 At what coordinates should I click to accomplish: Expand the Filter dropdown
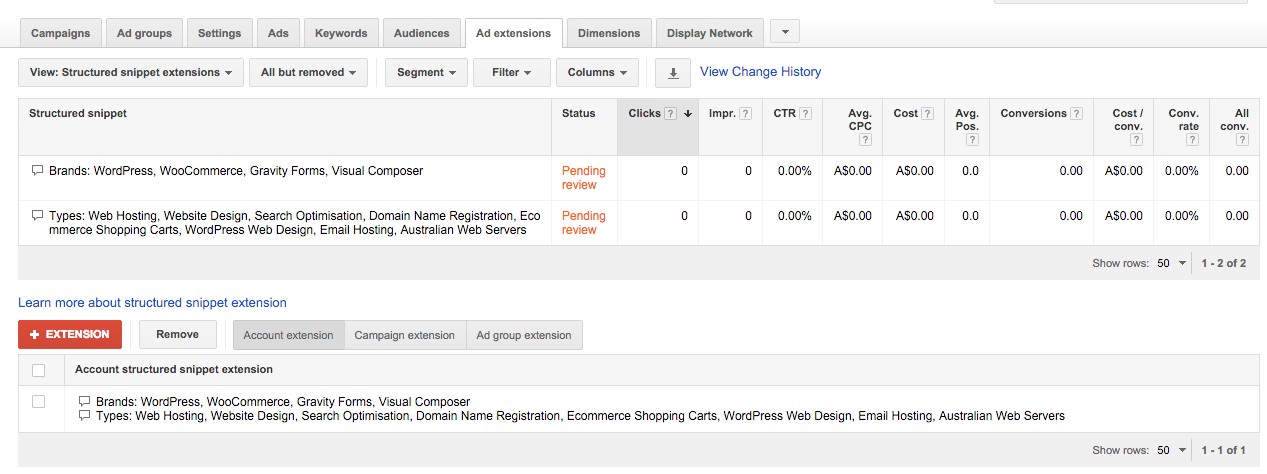click(512, 73)
